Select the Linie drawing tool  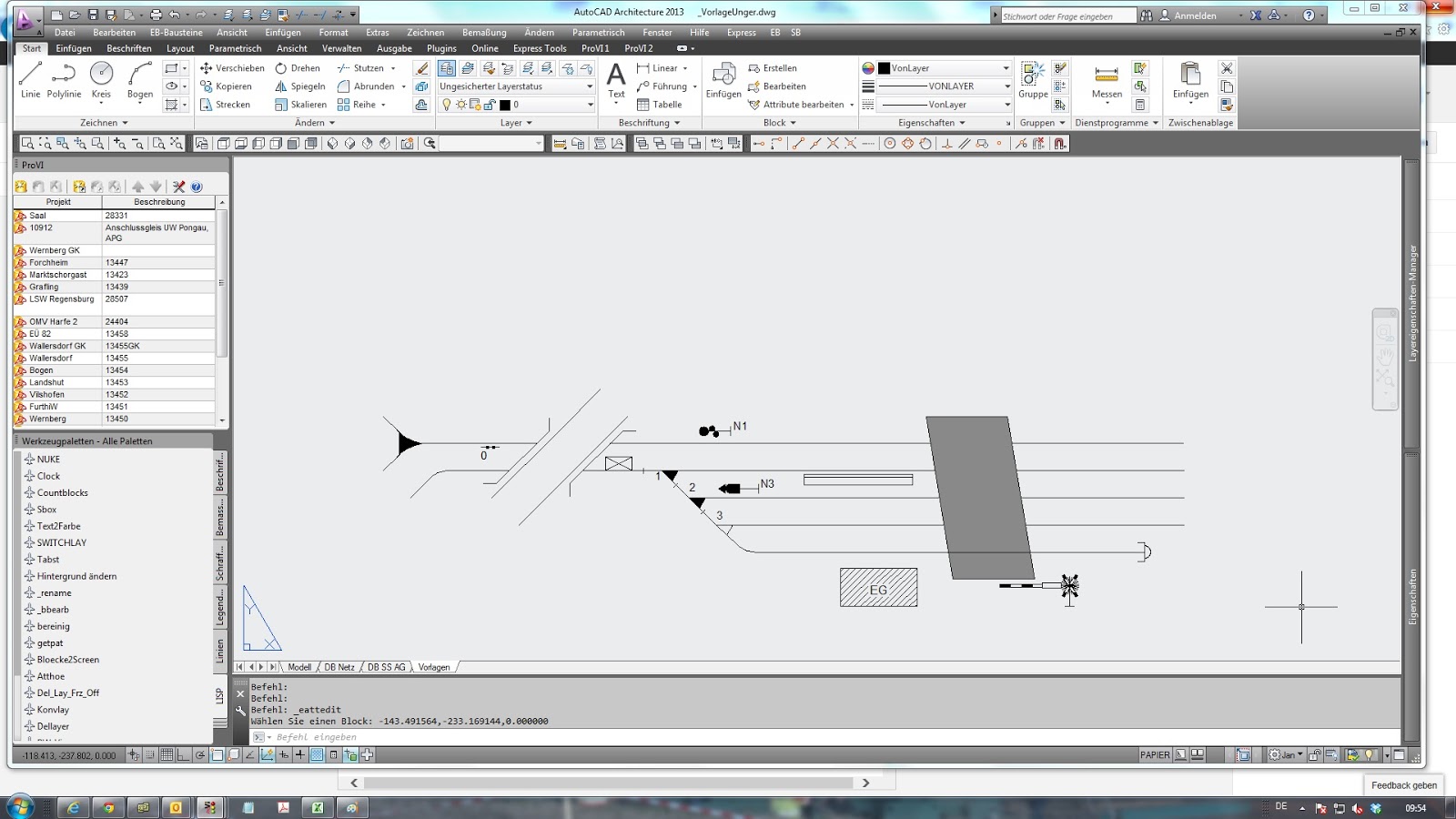click(30, 80)
